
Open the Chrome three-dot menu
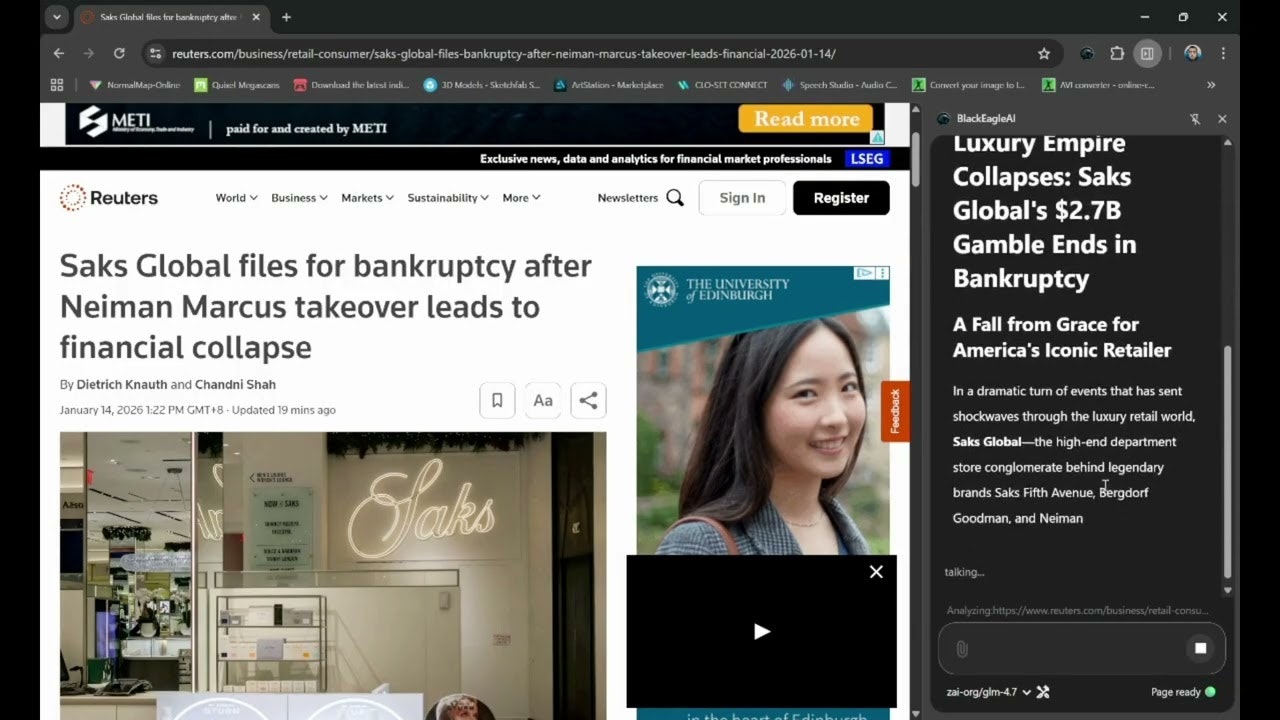(x=1222, y=53)
